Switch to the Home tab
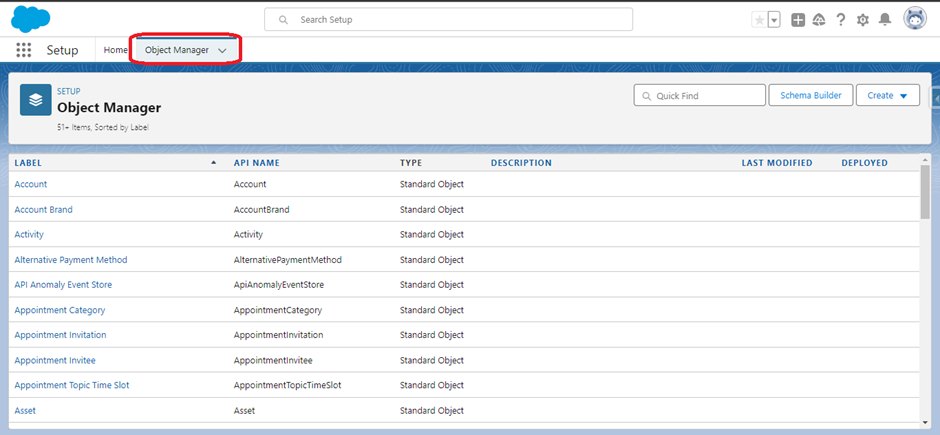Image resolution: width=940 pixels, height=435 pixels. [x=115, y=50]
